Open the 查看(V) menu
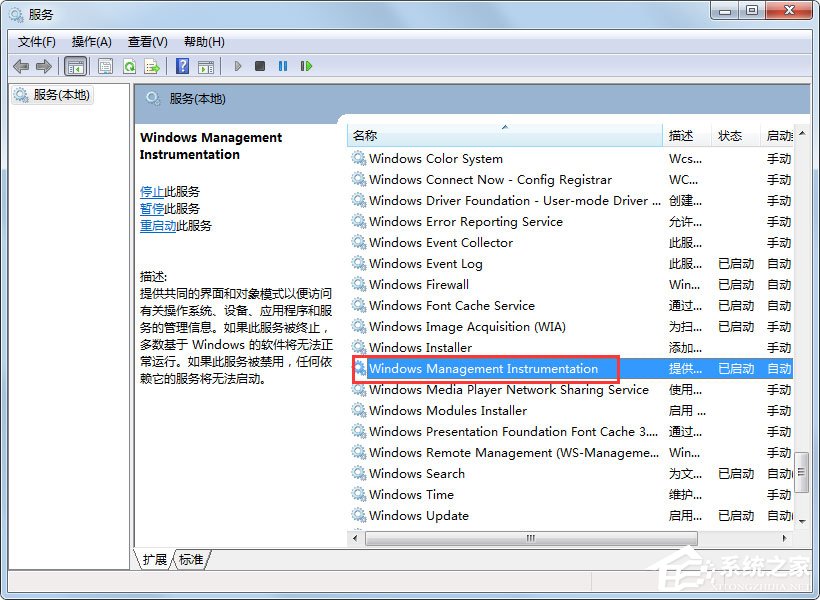This screenshot has height=600, width=820. (146, 41)
